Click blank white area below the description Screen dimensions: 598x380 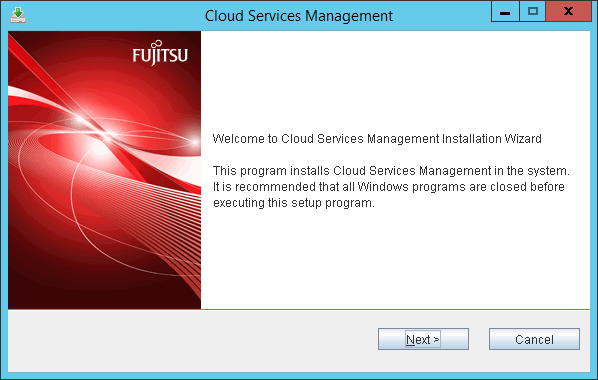click(x=395, y=259)
